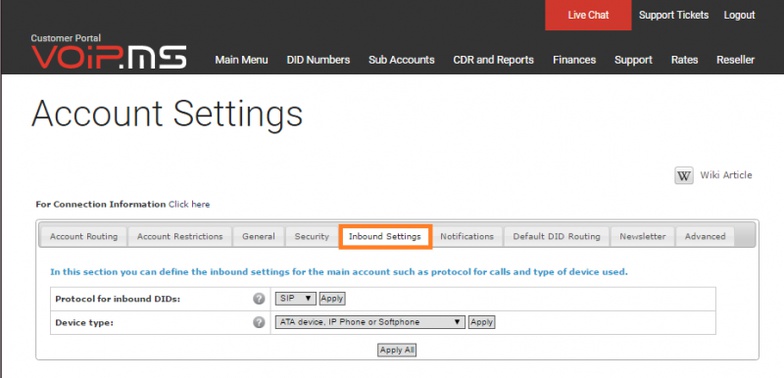This screenshot has height=378, width=784.
Task: Open Support menu
Action: (634, 60)
